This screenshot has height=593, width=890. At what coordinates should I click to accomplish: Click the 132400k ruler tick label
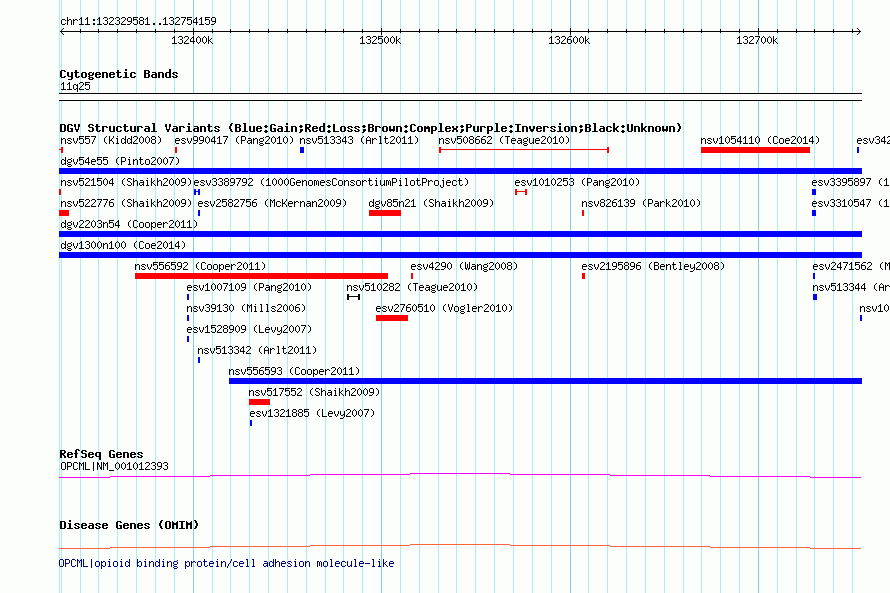pos(192,40)
